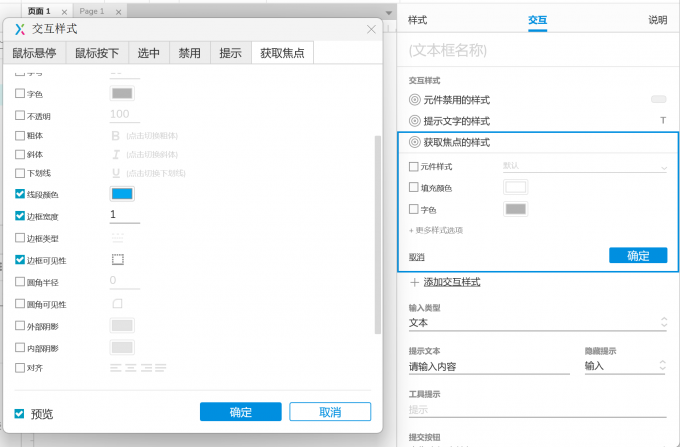Switch to 禁用 tab
This screenshot has width=680, height=447.
pyautogui.click(x=190, y=53)
